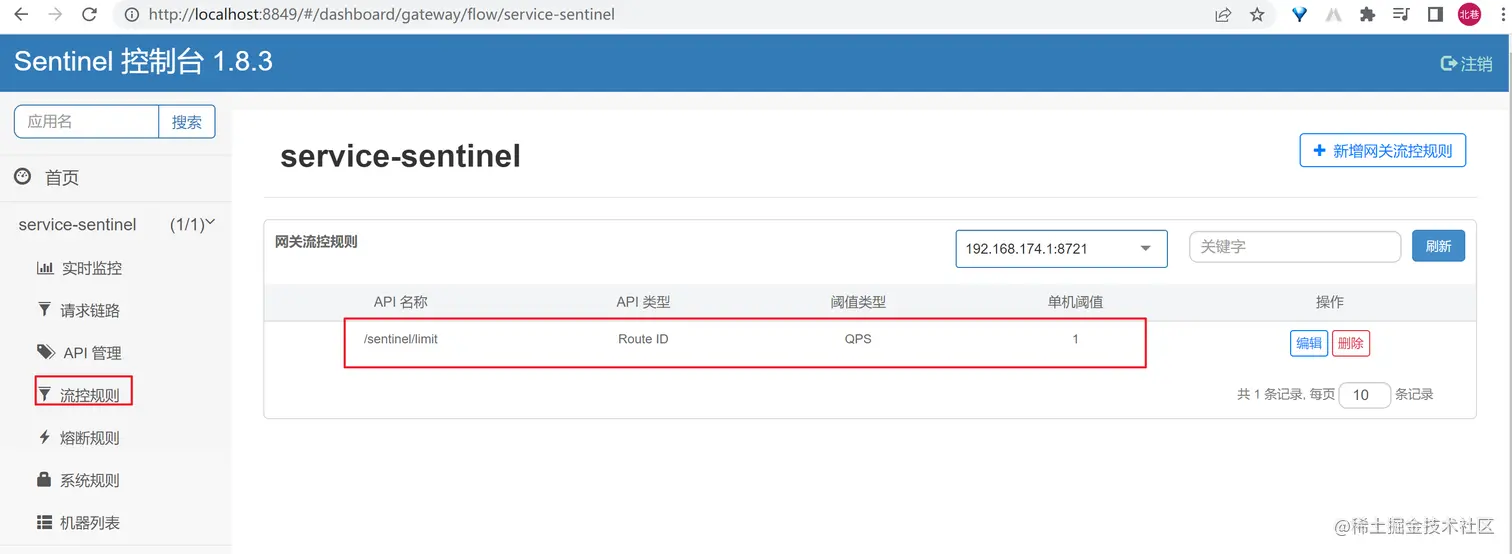This screenshot has height=554, width=1512.
Task: Click the site info icon in the address bar
Action: (x=131, y=15)
